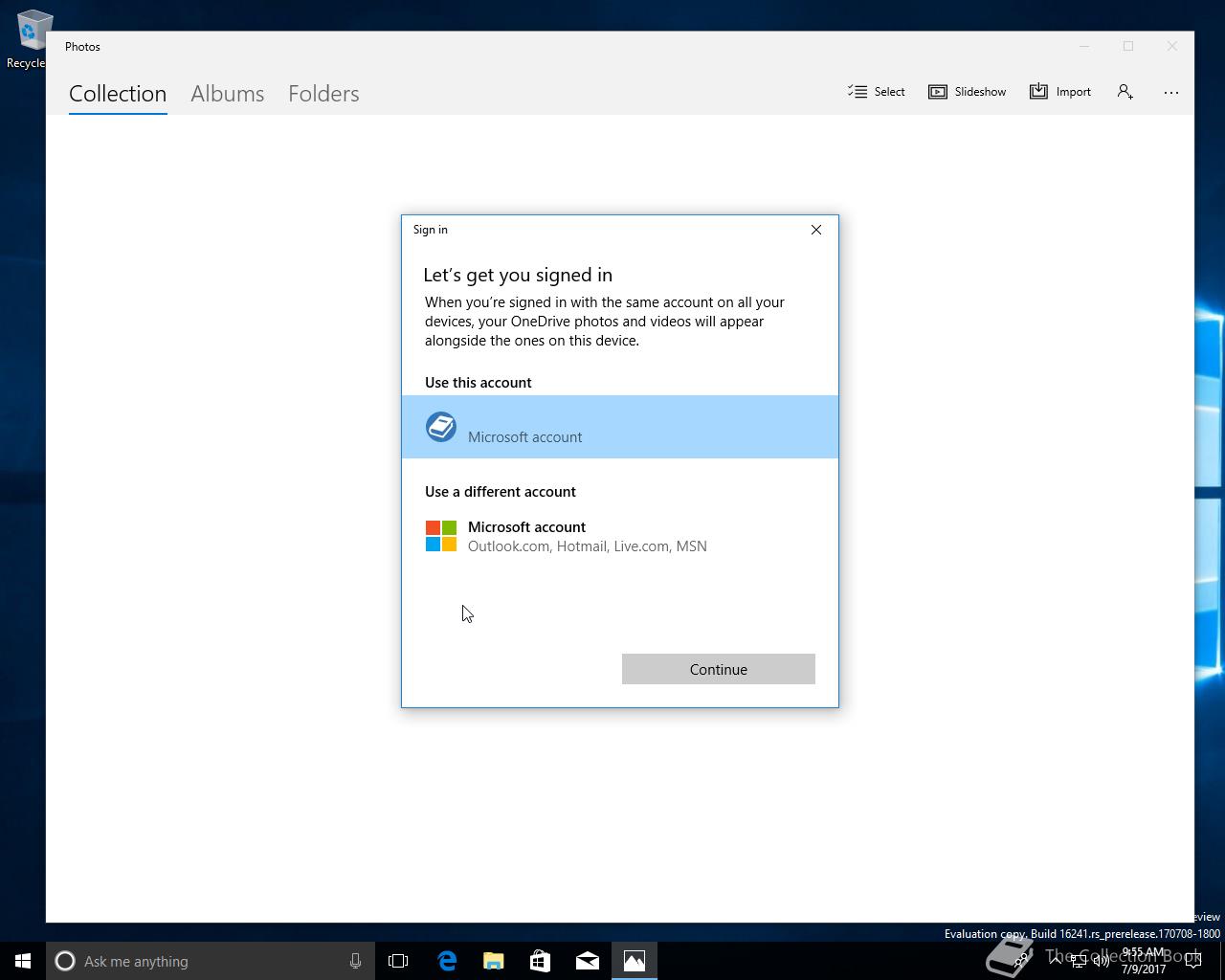Open the Albums tab
The width and height of the screenshot is (1225, 980).
(x=227, y=94)
